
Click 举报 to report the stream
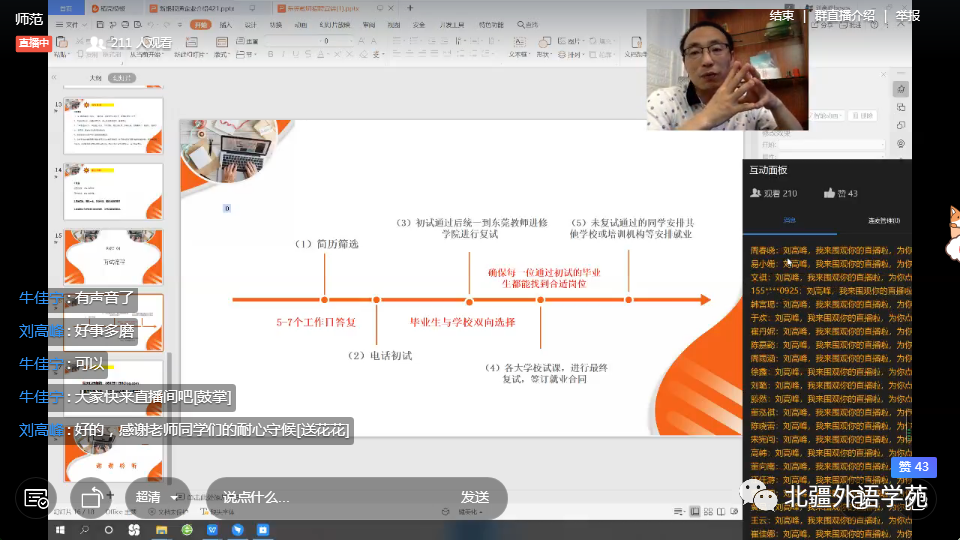pos(908,15)
